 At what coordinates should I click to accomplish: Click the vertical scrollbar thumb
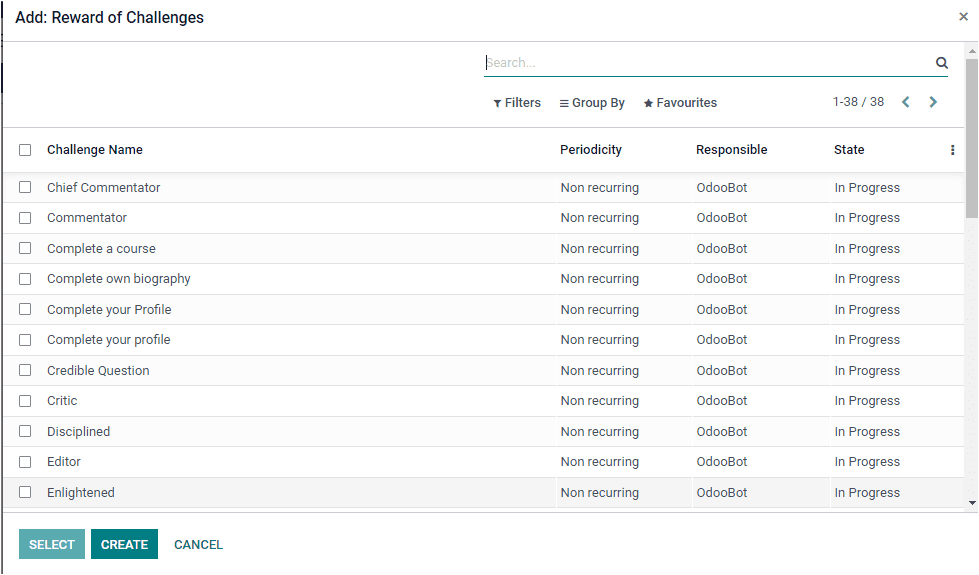click(x=971, y=140)
